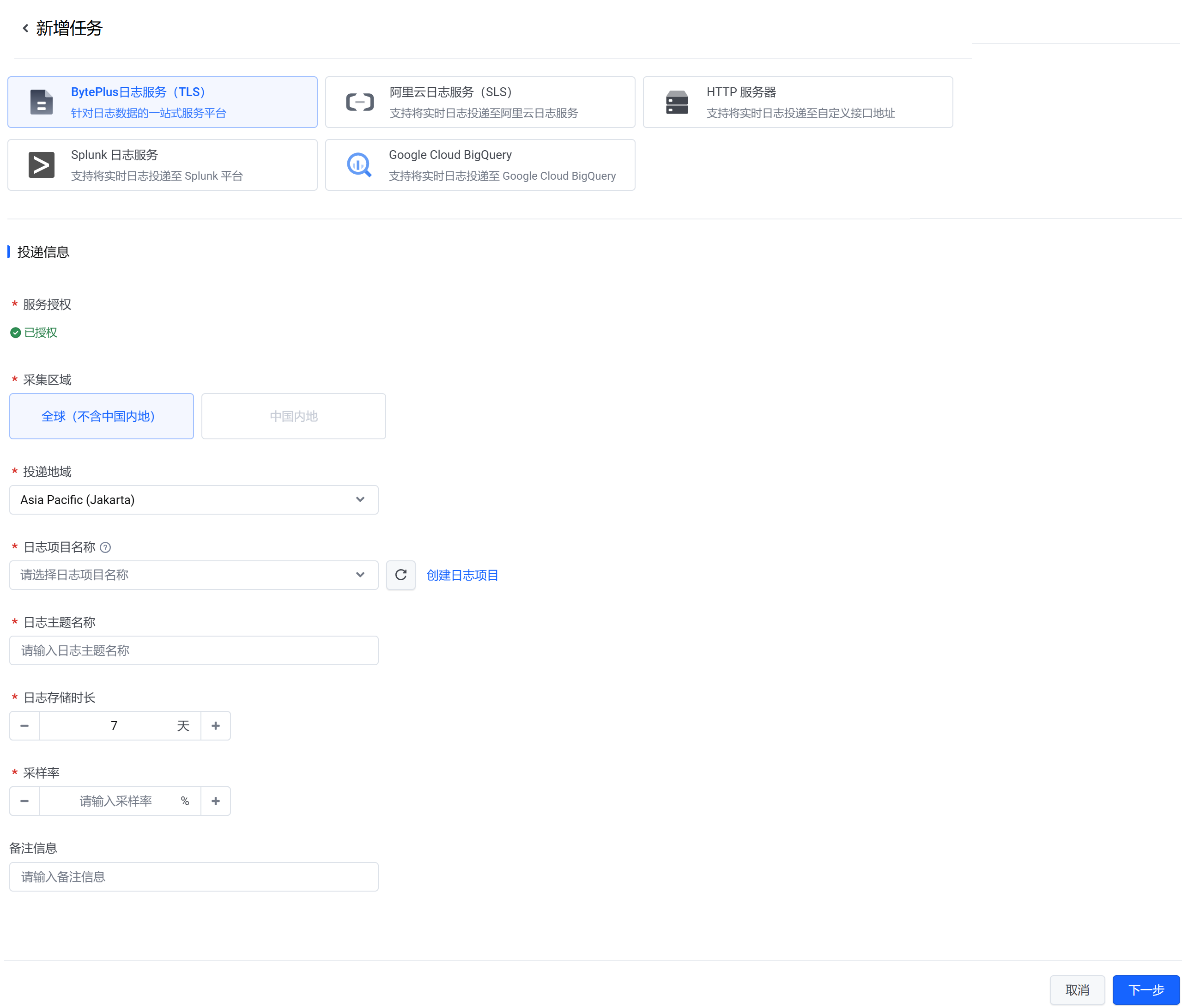Select 中国内地 collection region

[293, 416]
